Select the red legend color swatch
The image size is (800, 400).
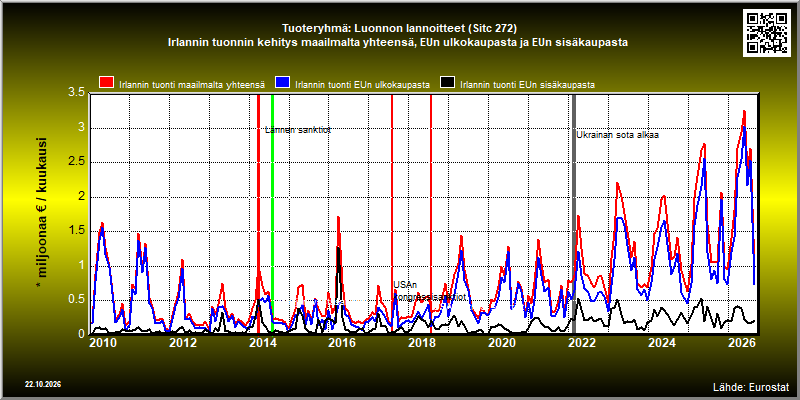[107, 84]
